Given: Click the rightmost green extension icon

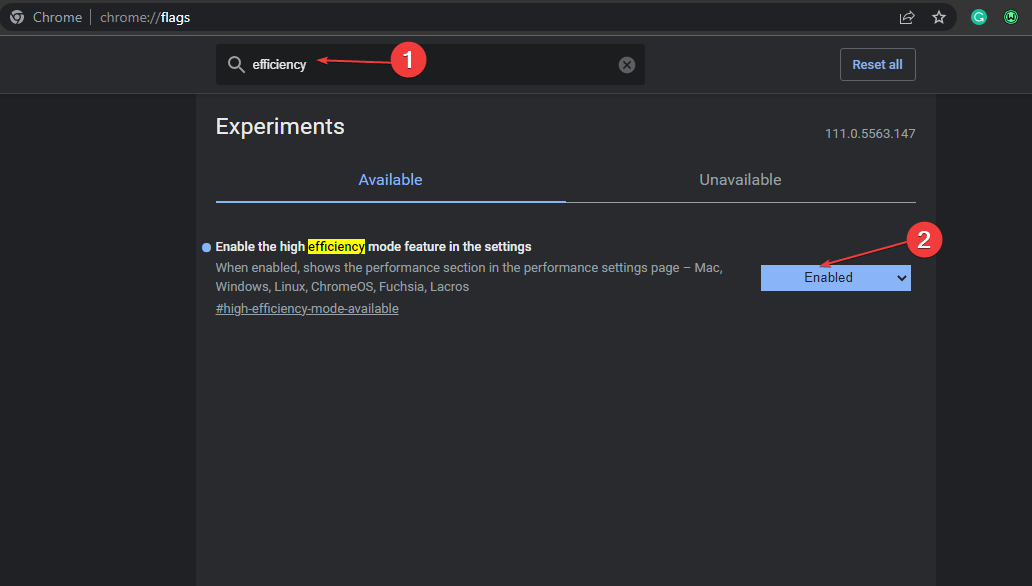Looking at the screenshot, I should [1011, 18].
